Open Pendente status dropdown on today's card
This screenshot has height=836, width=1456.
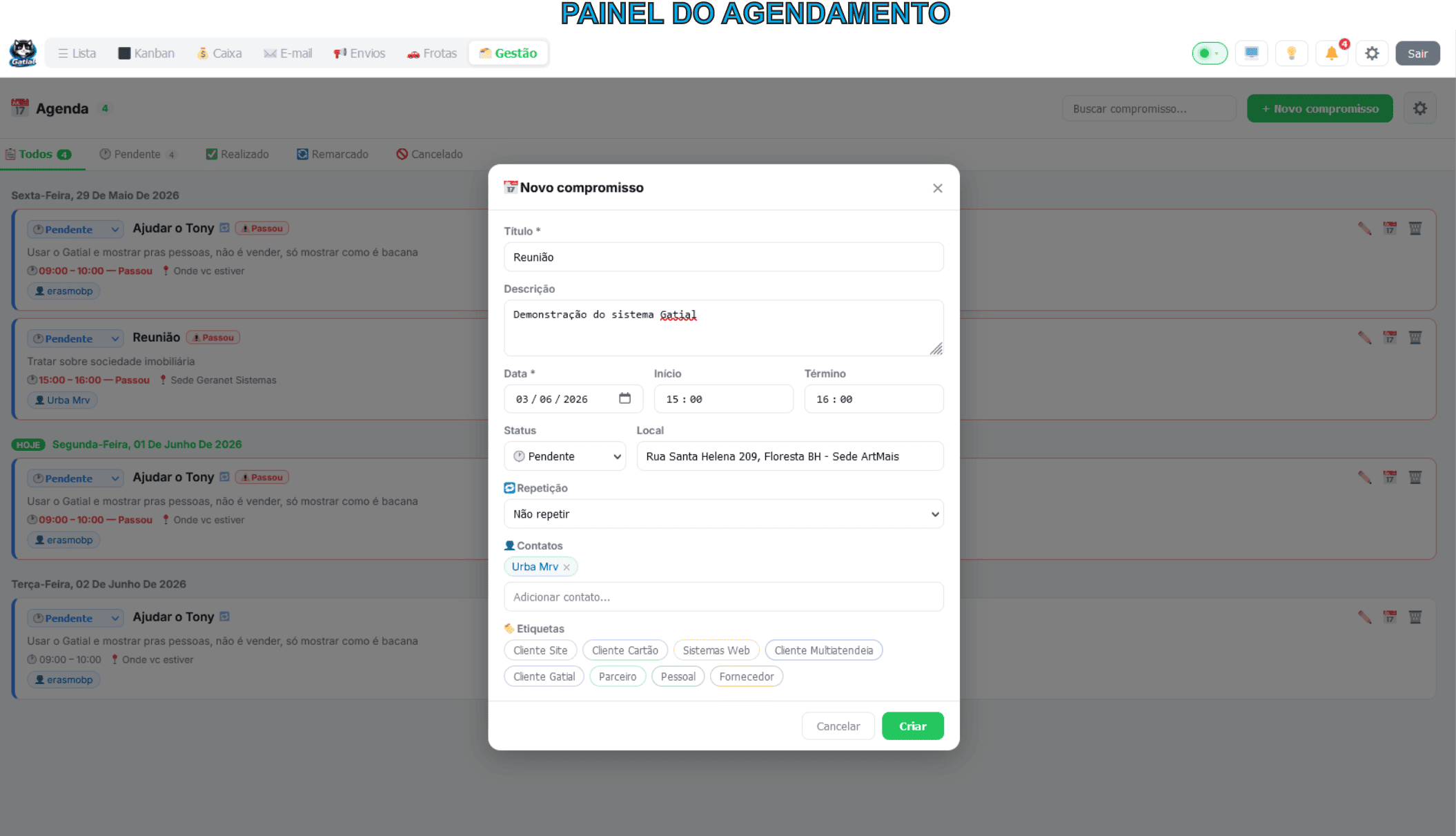[76, 478]
